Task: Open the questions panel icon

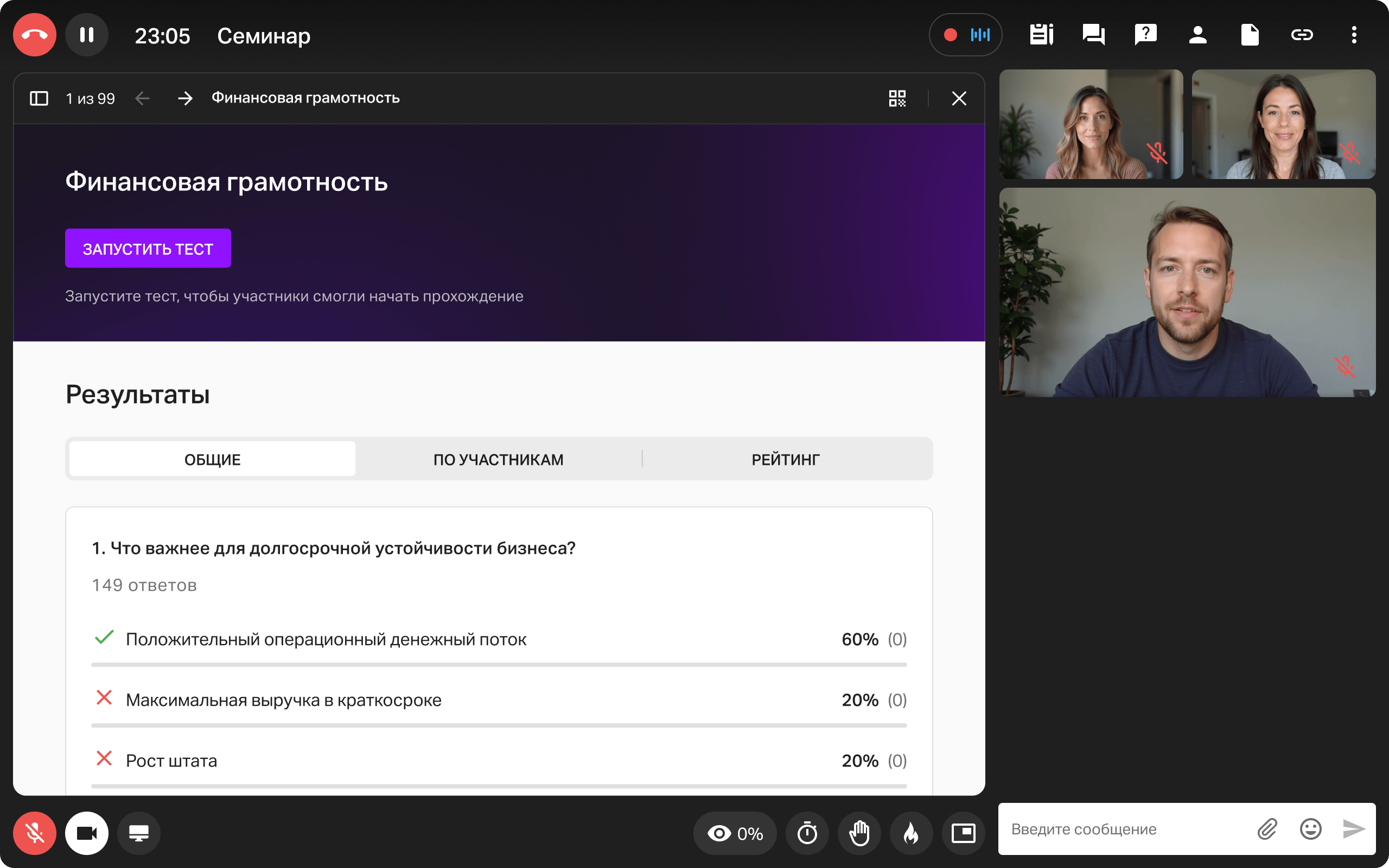Action: coord(1145,35)
